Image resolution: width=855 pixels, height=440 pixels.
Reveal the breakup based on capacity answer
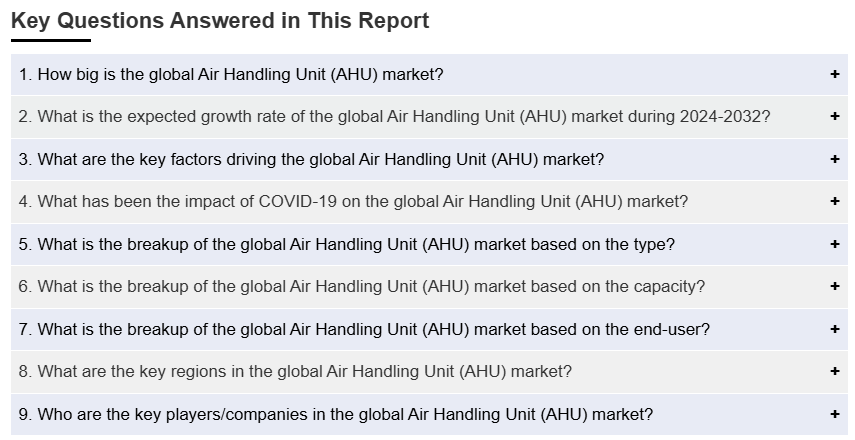pyautogui.click(x=361, y=287)
